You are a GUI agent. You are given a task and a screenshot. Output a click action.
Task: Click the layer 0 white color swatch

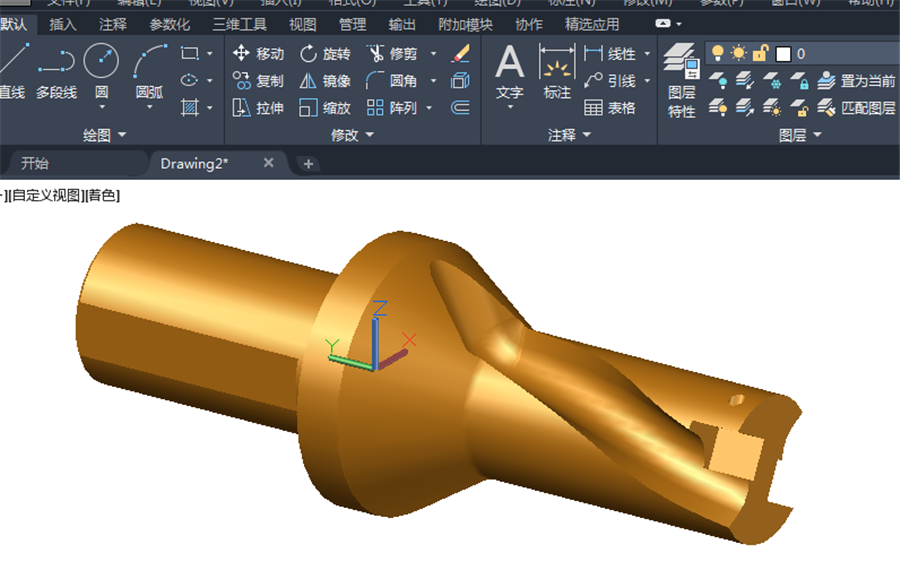783,54
